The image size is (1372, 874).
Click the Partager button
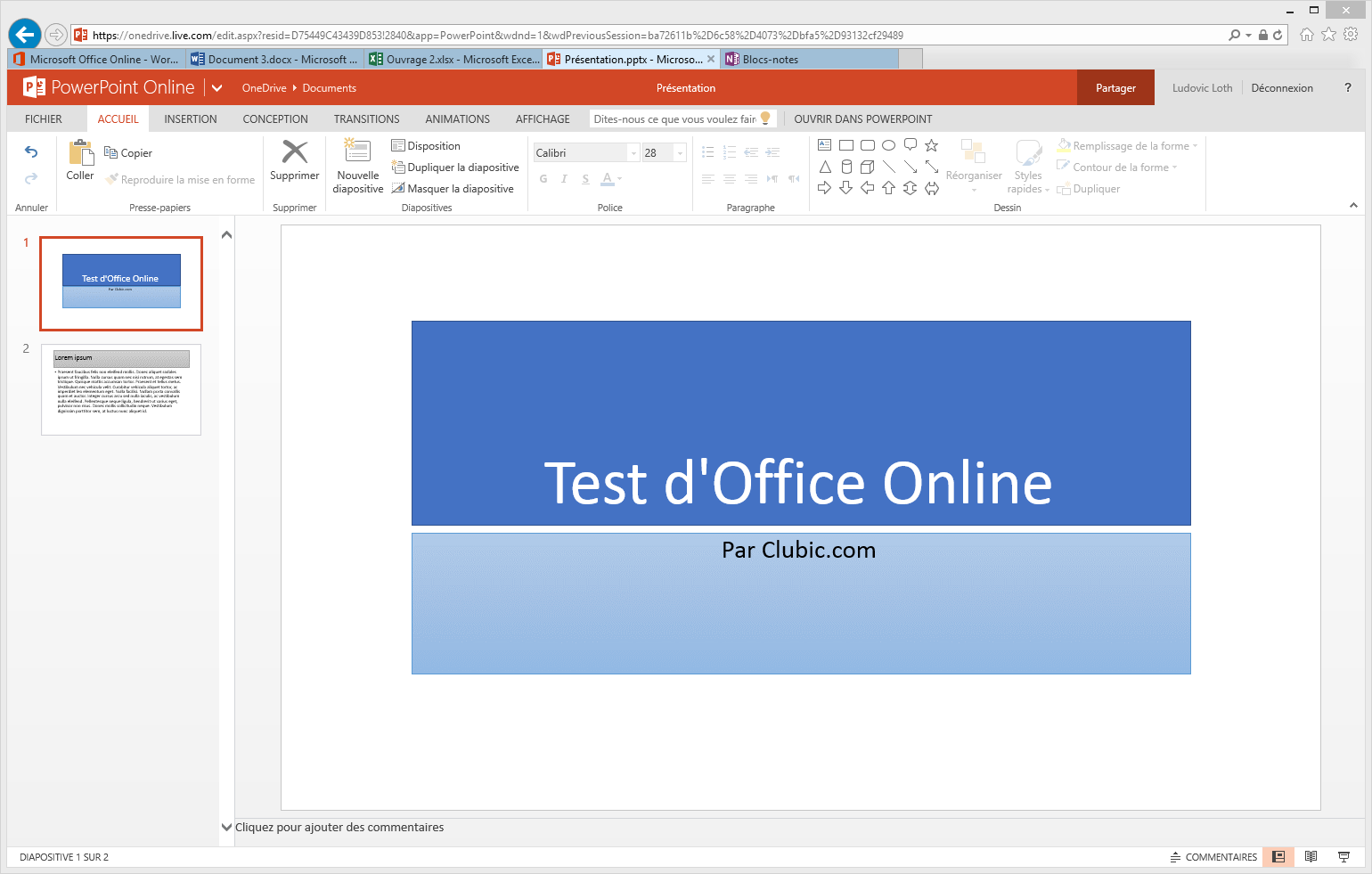(1115, 87)
